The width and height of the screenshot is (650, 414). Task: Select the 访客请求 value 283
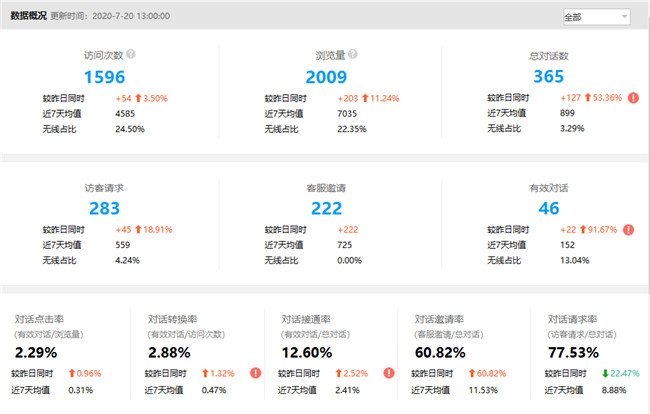(106, 208)
